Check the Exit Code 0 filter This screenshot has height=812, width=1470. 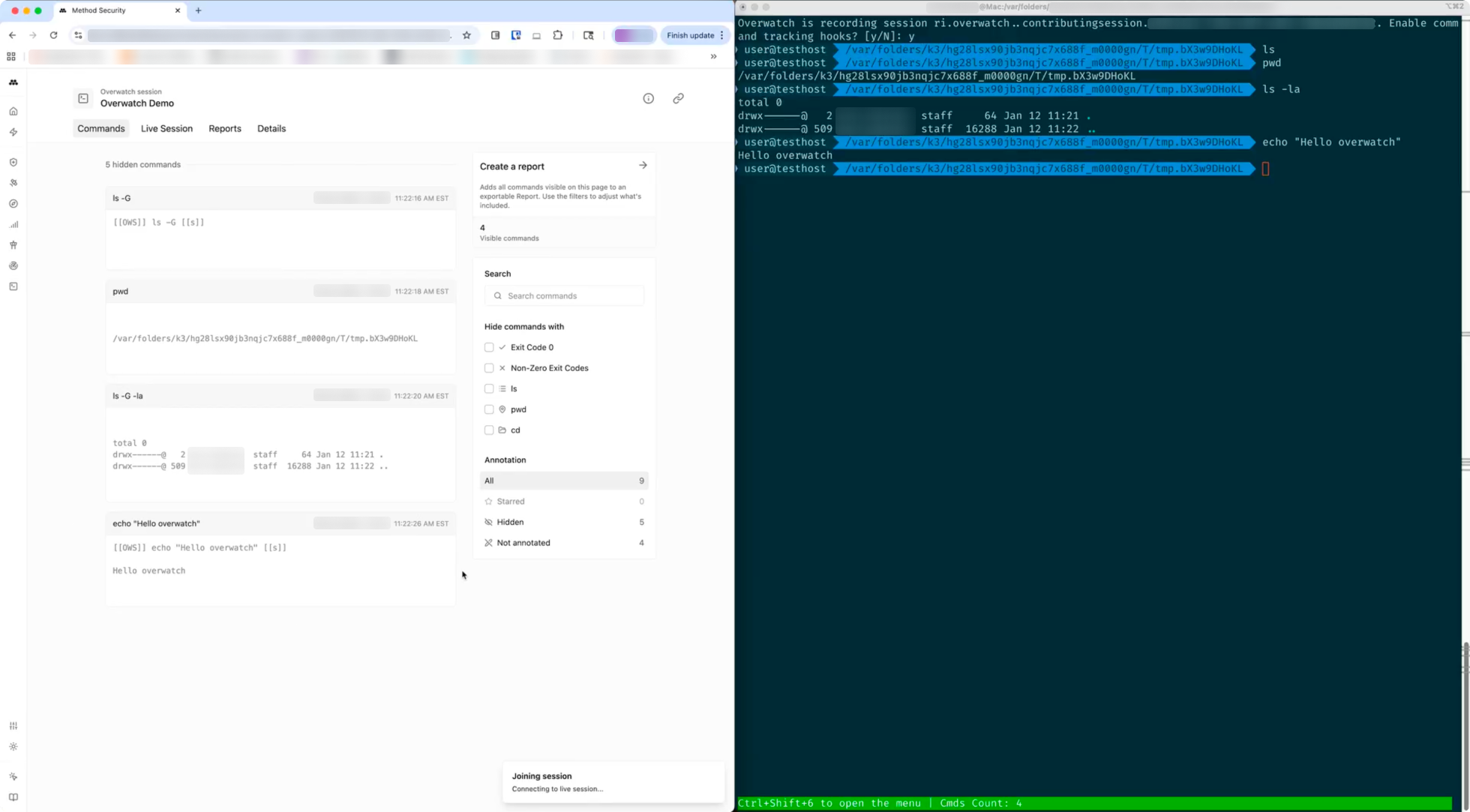(489, 347)
